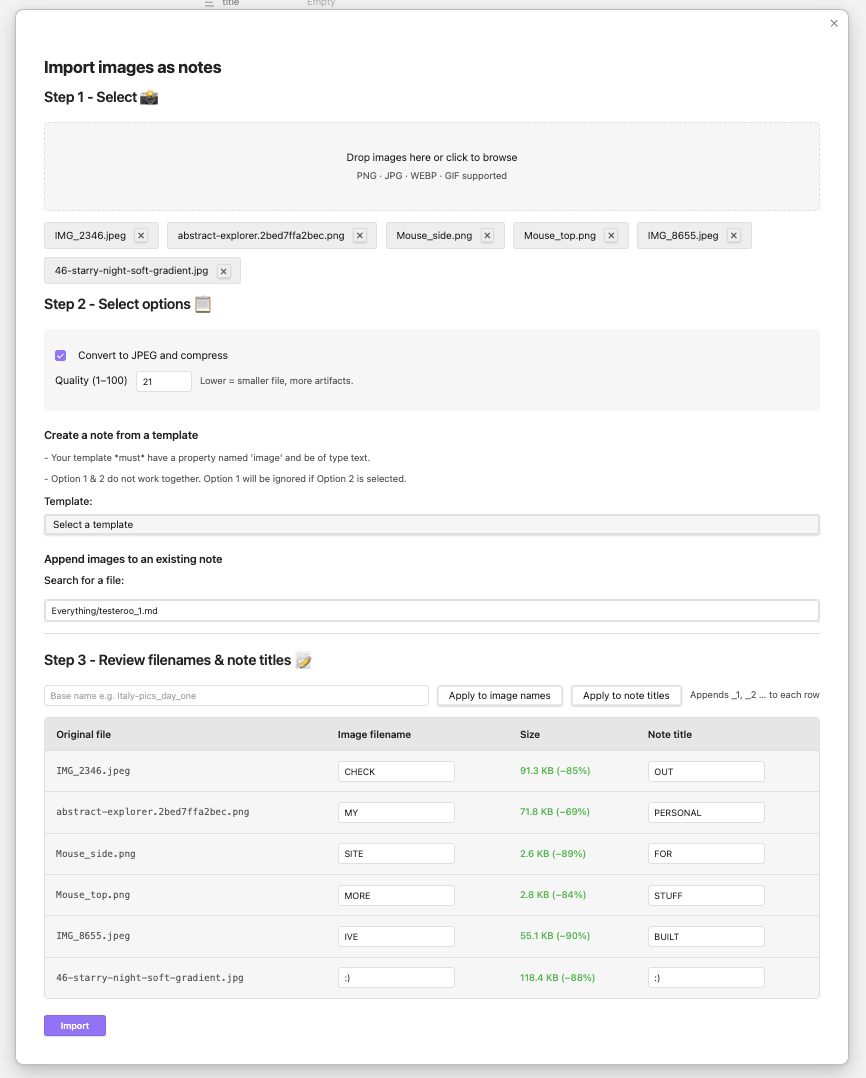
Task: Click the Search for a file field
Action: coord(432,610)
